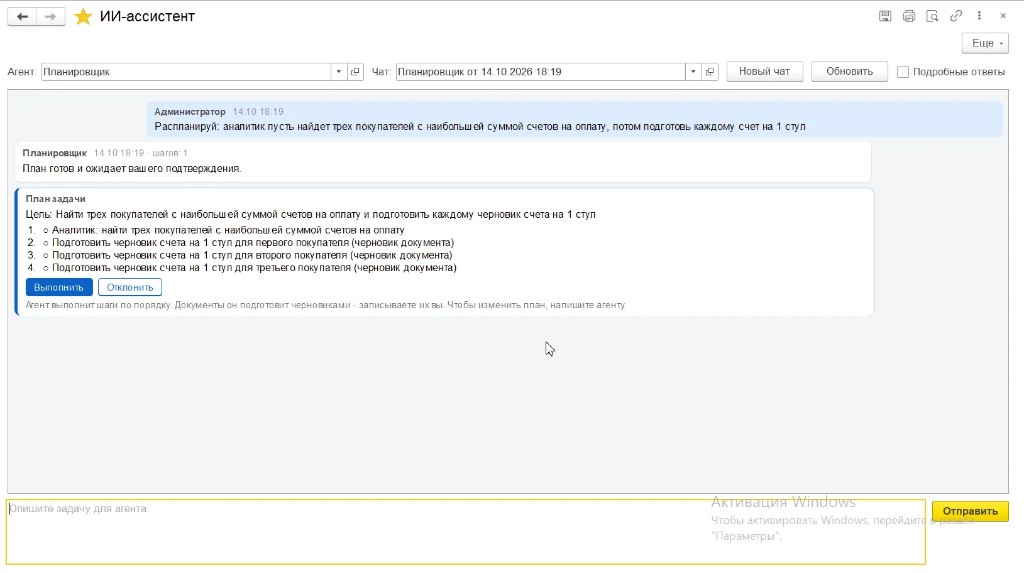This screenshot has width=1024, height=573.
Task: Open the selected Чат item card
Action: (710, 72)
